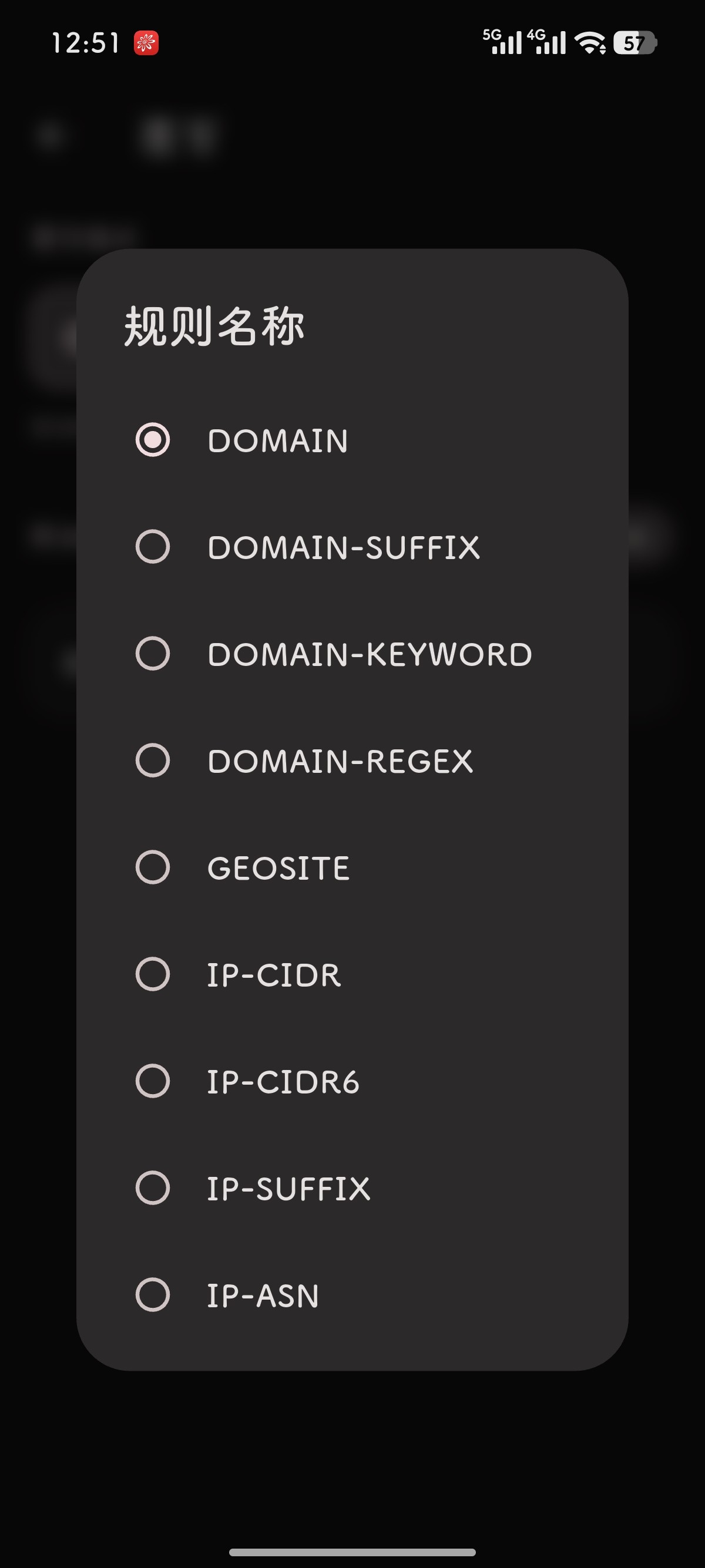
Task: Choose the IP-CIDR radio button
Action: [x=152, y=974]
